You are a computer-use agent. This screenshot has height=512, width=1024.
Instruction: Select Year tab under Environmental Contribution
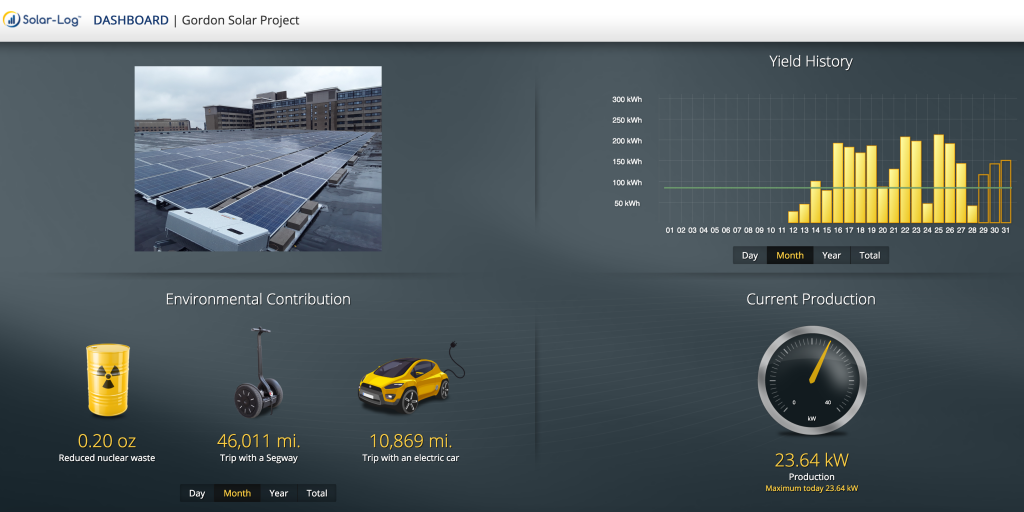[279, 493]
